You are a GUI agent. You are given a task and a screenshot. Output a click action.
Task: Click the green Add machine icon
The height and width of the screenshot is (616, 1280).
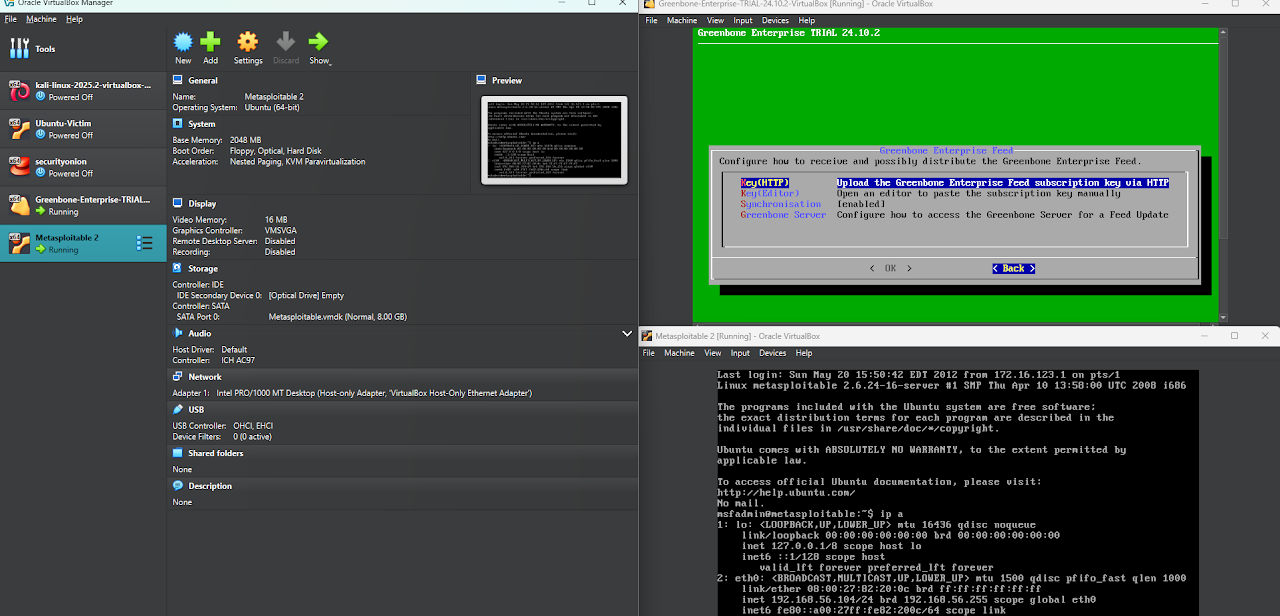pyautogui.click(x=210, y=42)
